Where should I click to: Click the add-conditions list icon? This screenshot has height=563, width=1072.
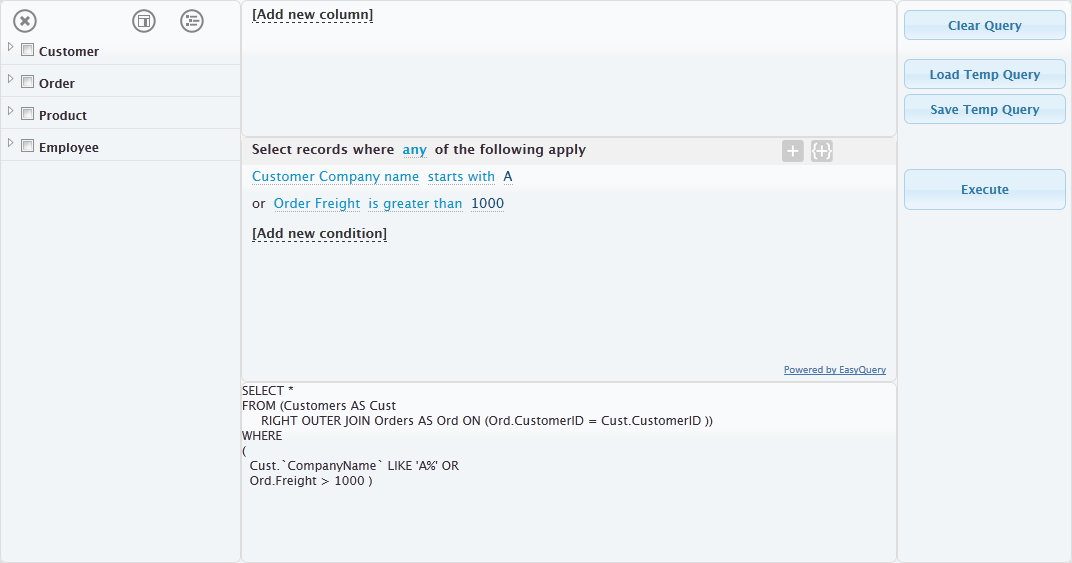192,21
